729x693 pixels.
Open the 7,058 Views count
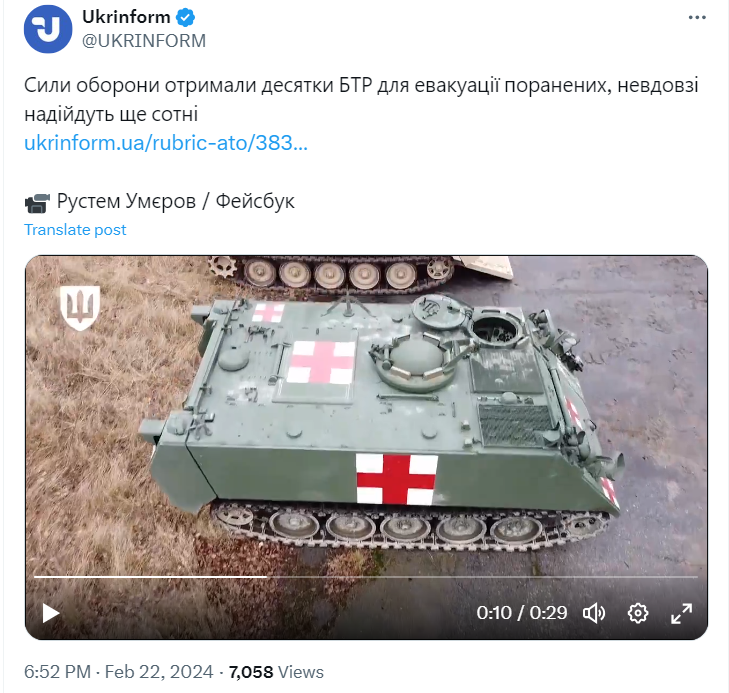pos(276,672)
